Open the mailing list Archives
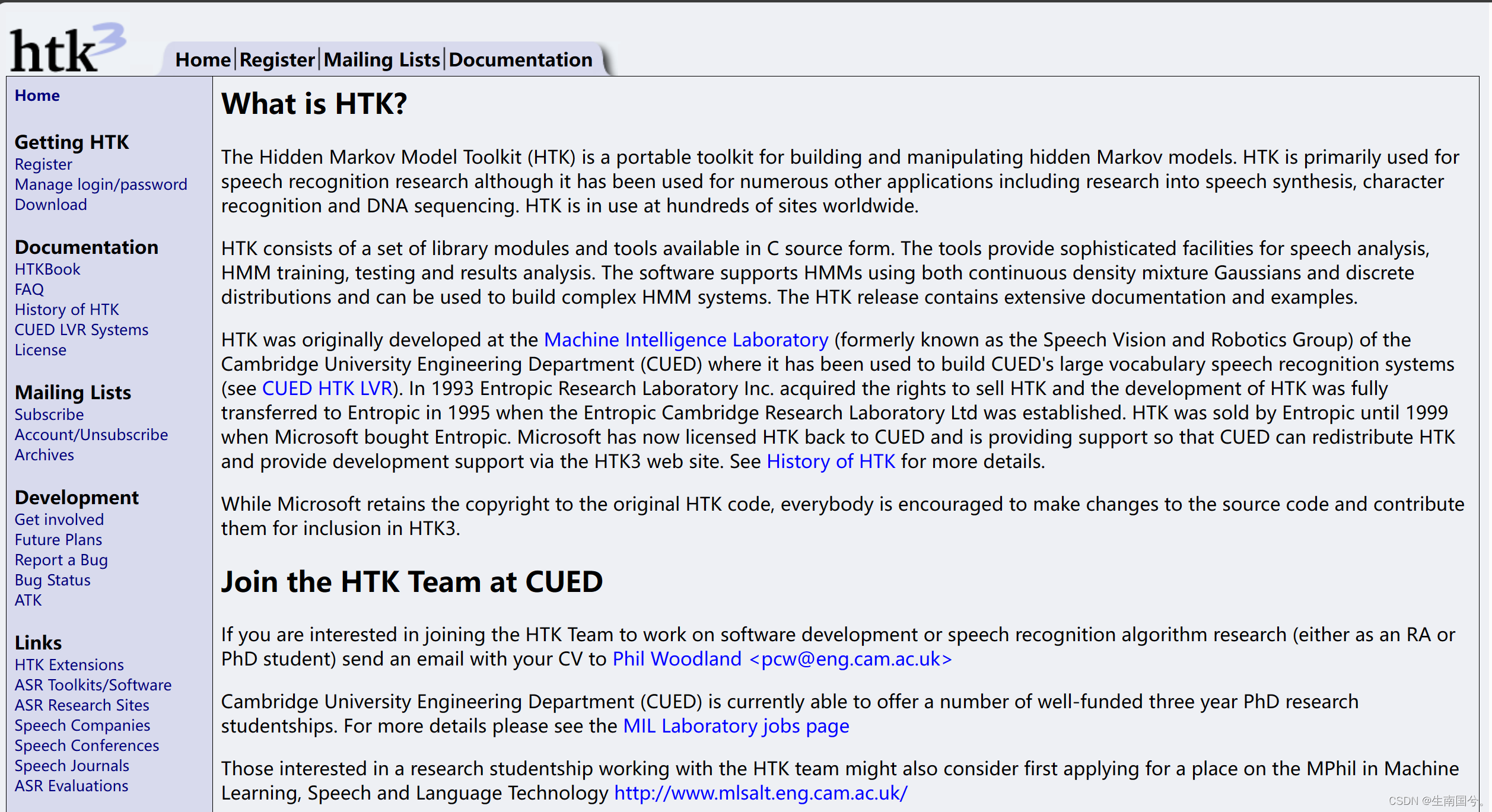The width and height of the screenshot is (1492, 812). point(44,455)
